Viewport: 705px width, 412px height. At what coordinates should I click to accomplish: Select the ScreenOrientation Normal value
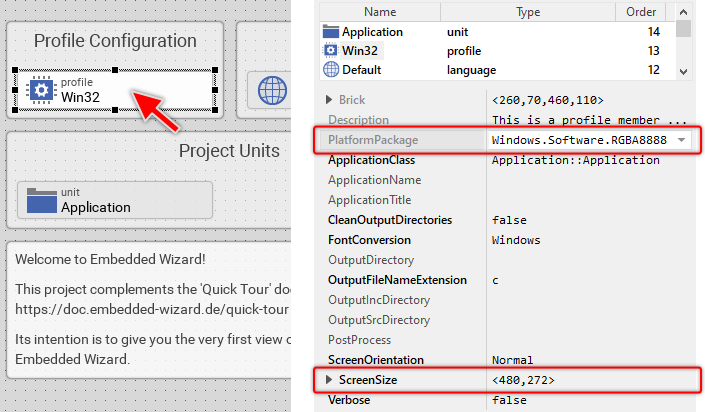click(x=512, y=360)
